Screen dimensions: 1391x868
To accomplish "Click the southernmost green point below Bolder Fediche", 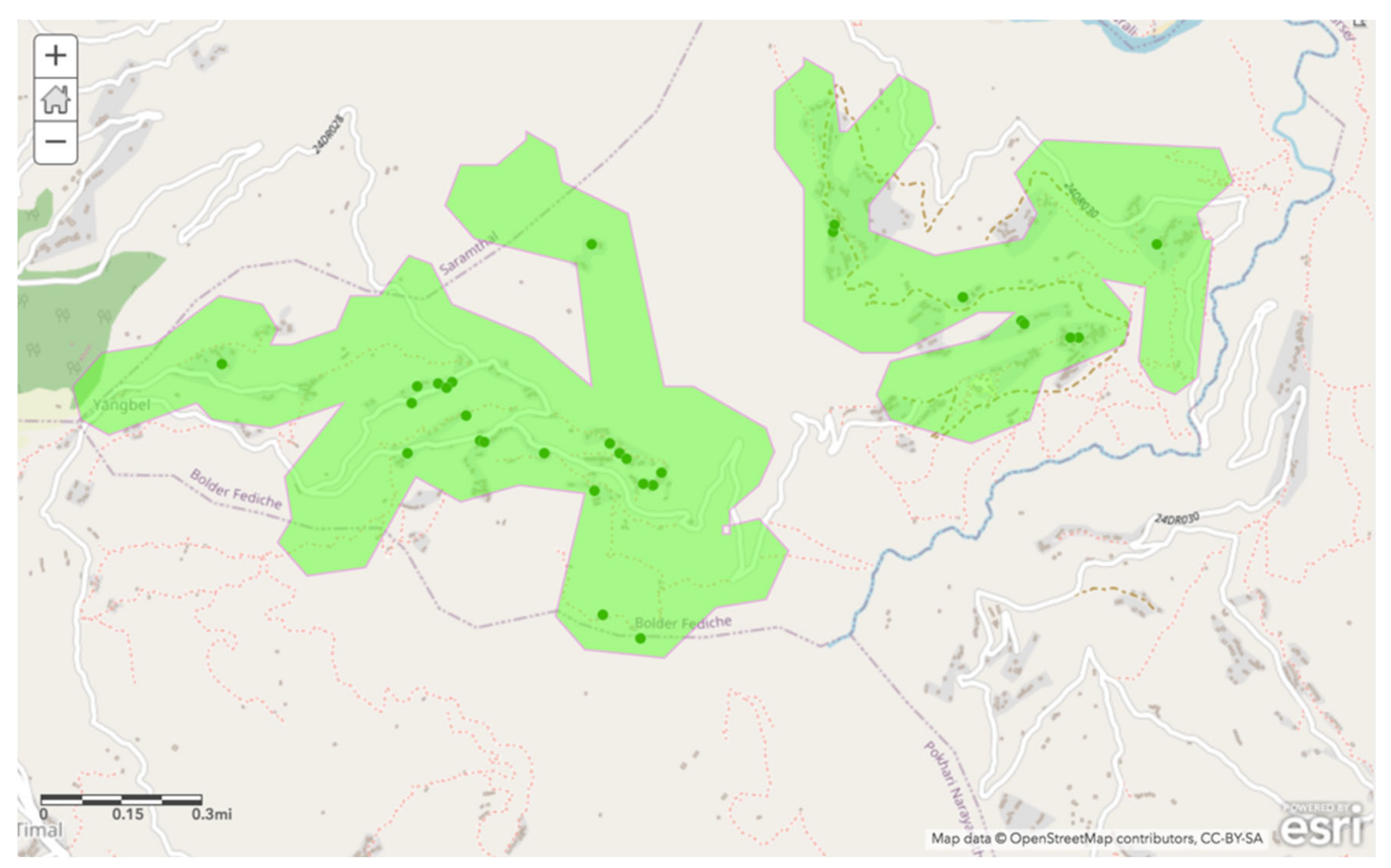I will pos(640,638).
